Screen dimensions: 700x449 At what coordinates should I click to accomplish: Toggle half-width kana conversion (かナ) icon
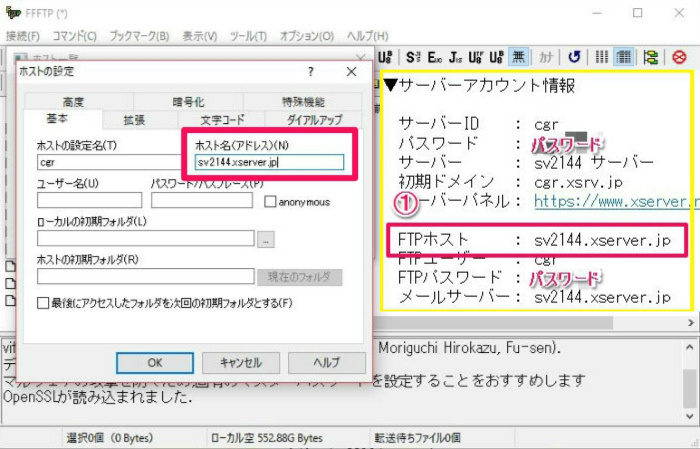pyautogui.click(x=546, y=57)
